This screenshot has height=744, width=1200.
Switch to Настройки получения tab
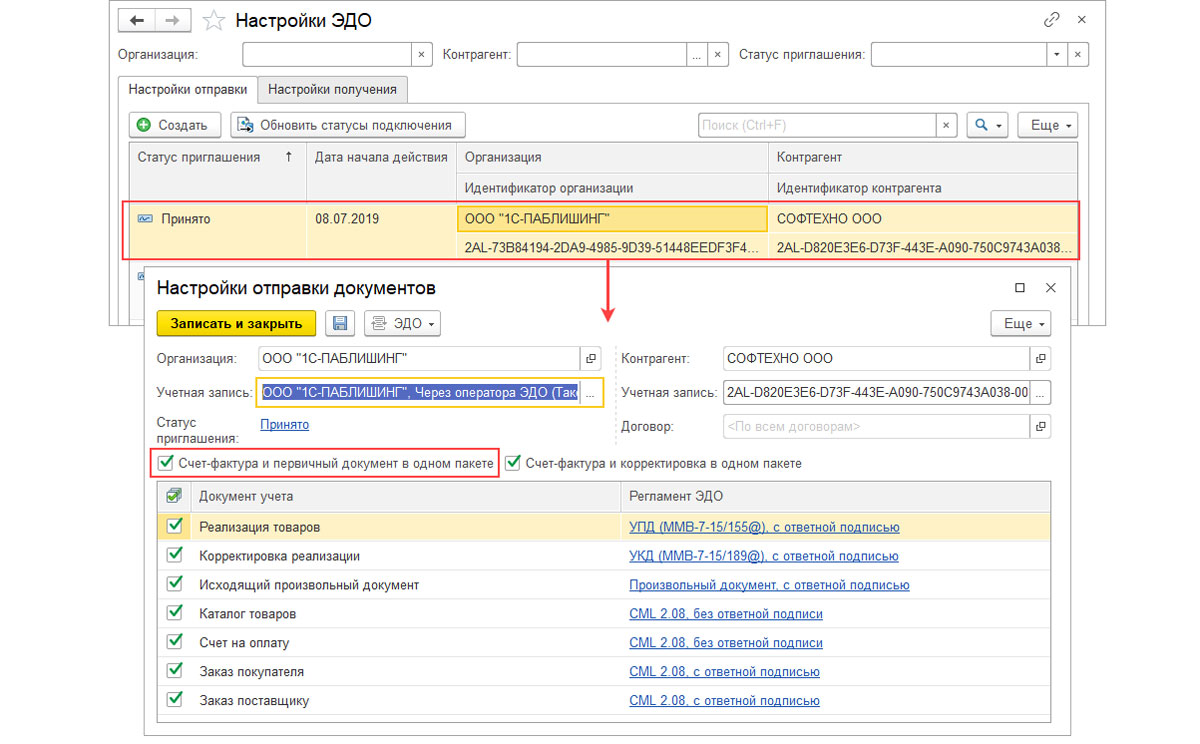coord(332,89)
